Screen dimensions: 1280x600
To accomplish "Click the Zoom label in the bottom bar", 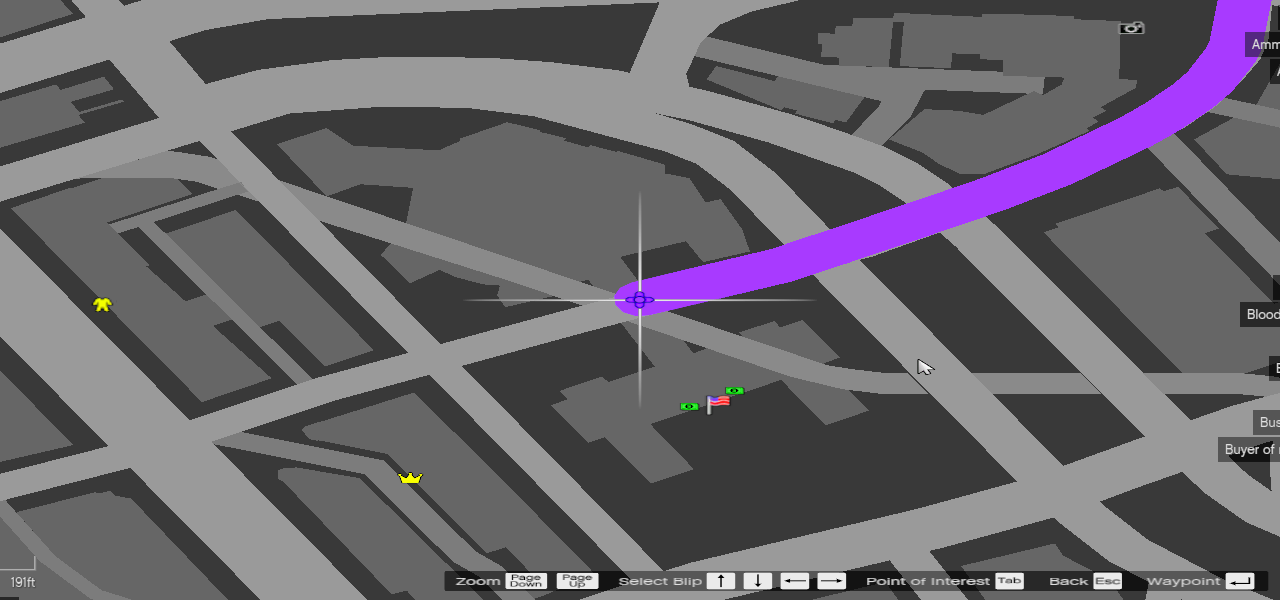I will click(478, 581).
